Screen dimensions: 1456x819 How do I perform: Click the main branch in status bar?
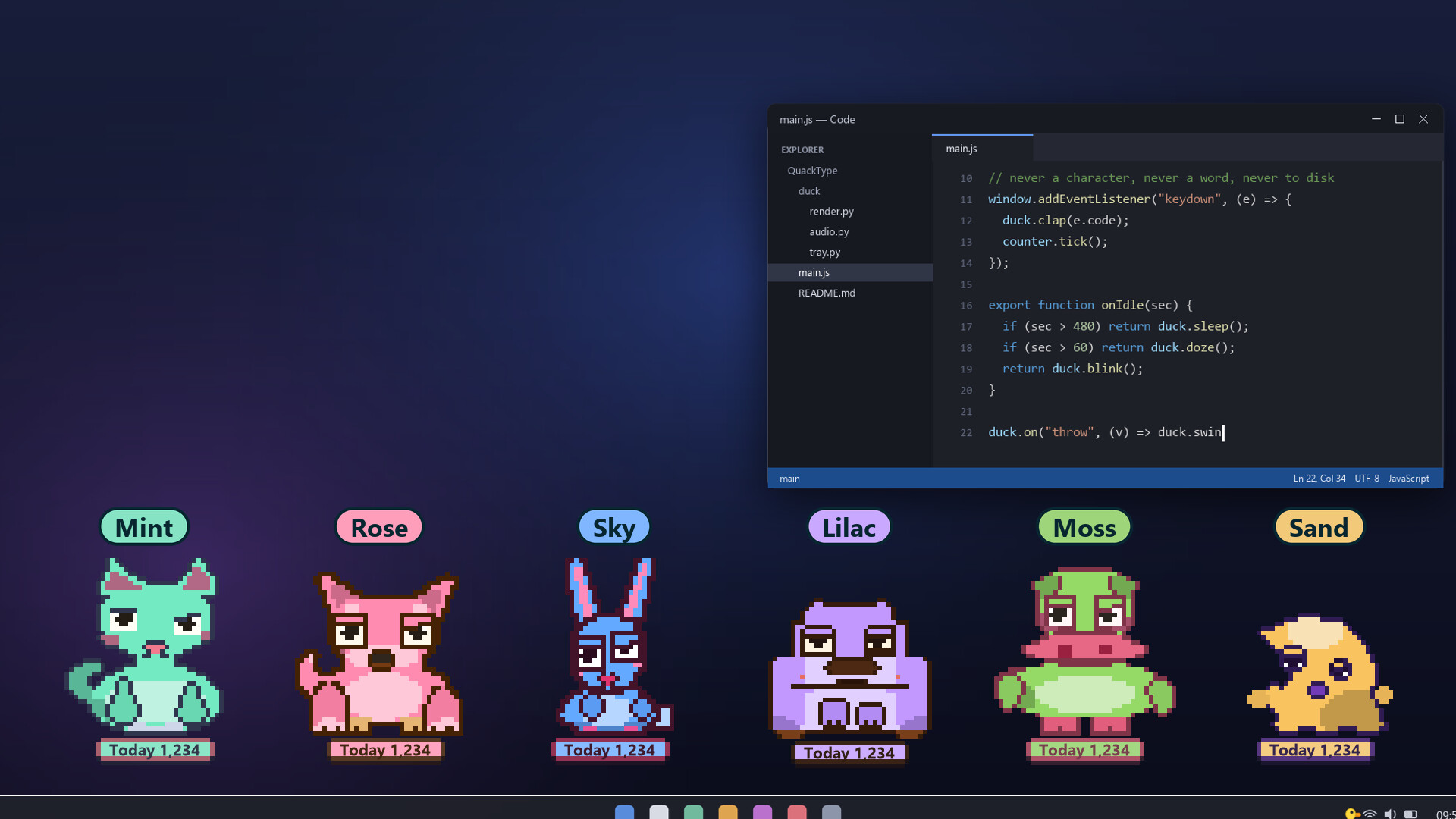(789, 479)
